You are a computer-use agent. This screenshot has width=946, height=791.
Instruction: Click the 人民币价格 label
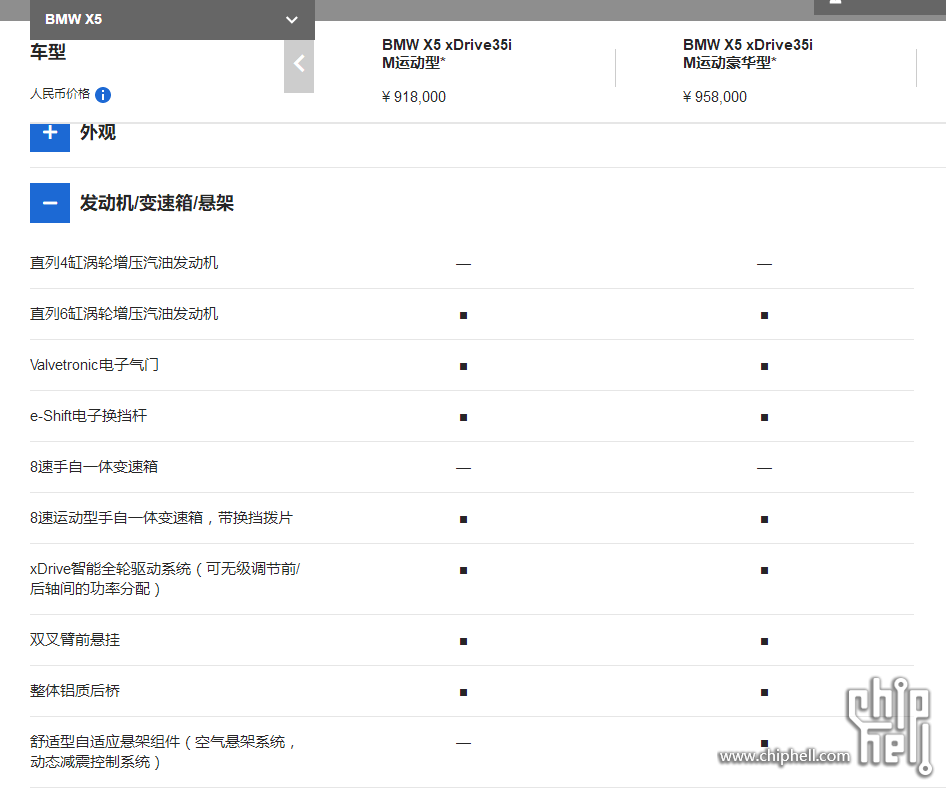(x=60, y=94)
